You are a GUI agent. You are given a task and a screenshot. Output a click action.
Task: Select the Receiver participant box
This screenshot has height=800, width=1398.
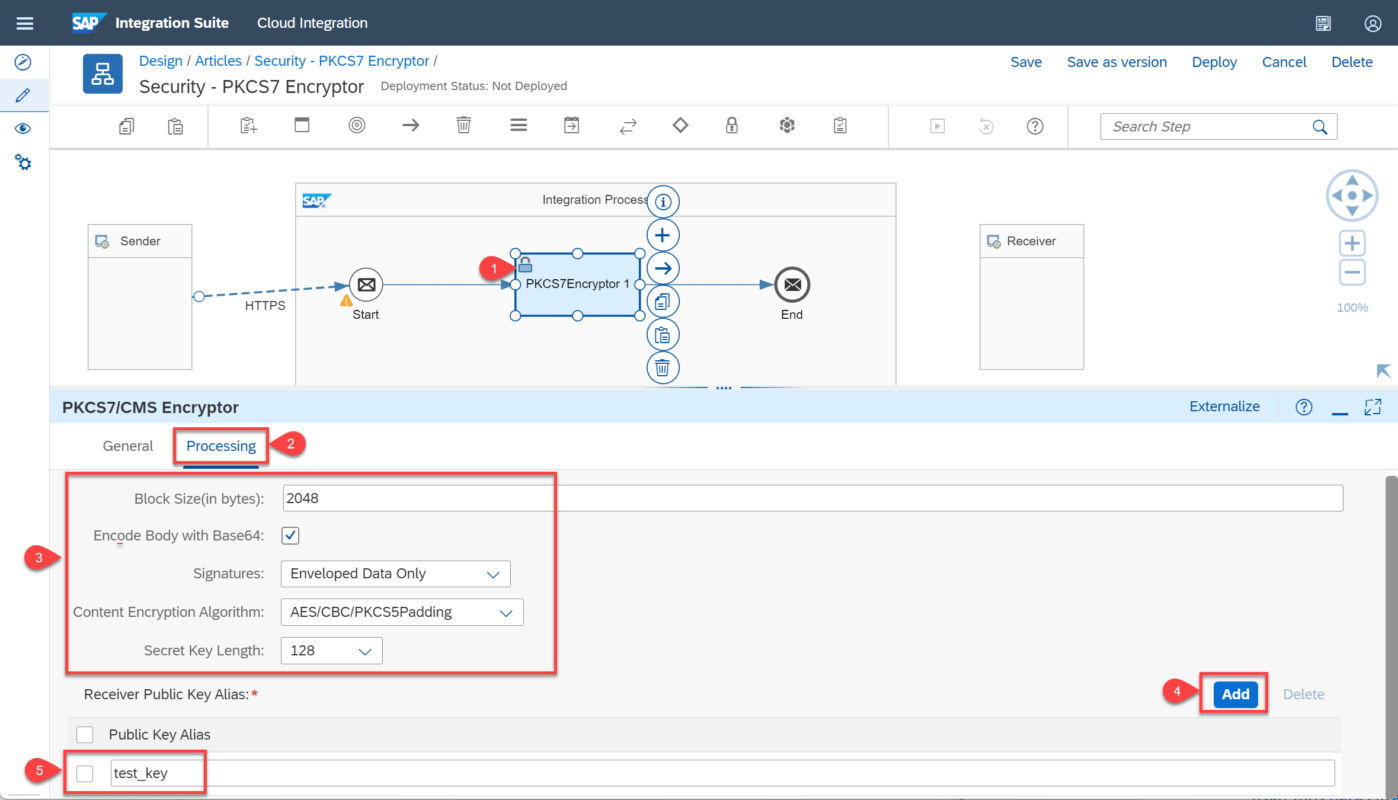(1031, 297)
